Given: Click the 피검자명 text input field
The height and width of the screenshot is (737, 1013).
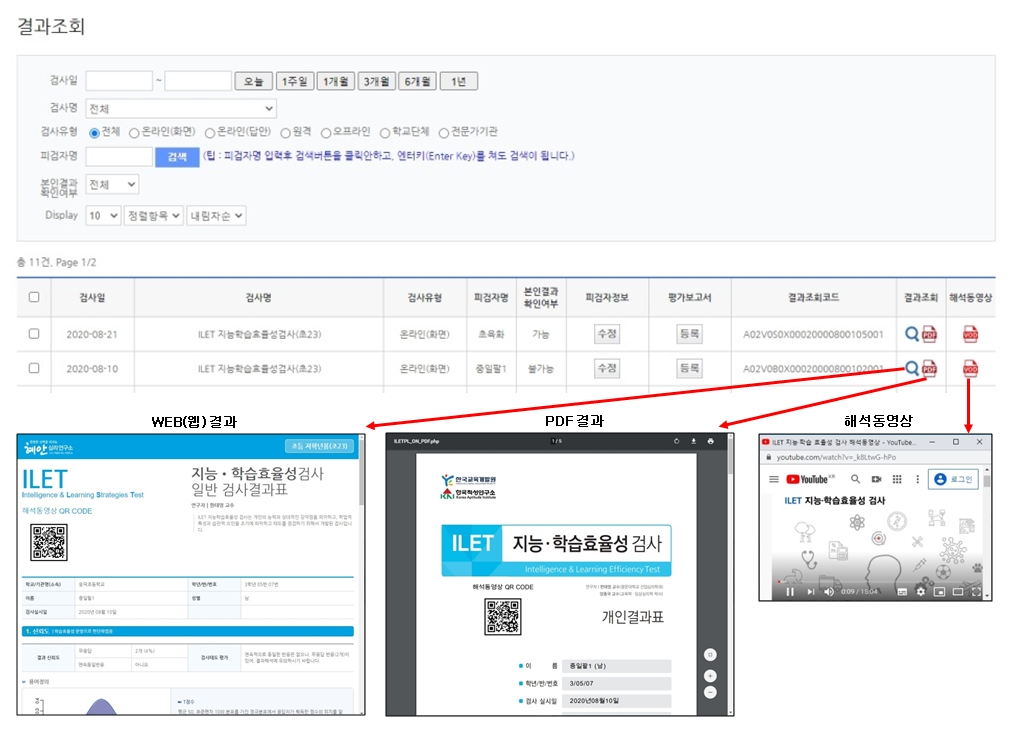Looking at the screenshot, I should pyautogui.click(x=119, y=156).
